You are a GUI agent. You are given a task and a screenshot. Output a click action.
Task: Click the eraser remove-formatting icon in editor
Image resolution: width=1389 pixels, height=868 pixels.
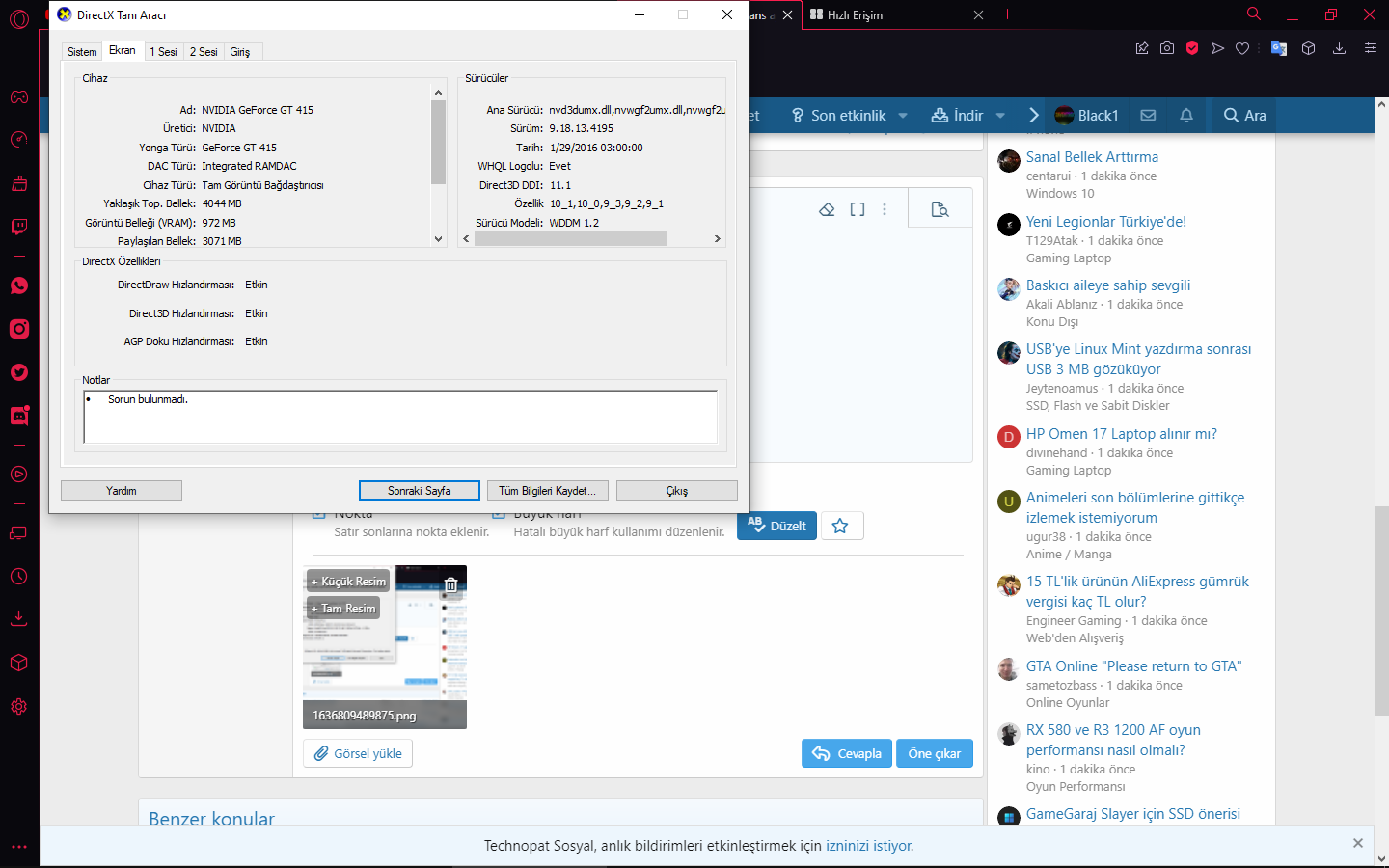coord(827,209)
